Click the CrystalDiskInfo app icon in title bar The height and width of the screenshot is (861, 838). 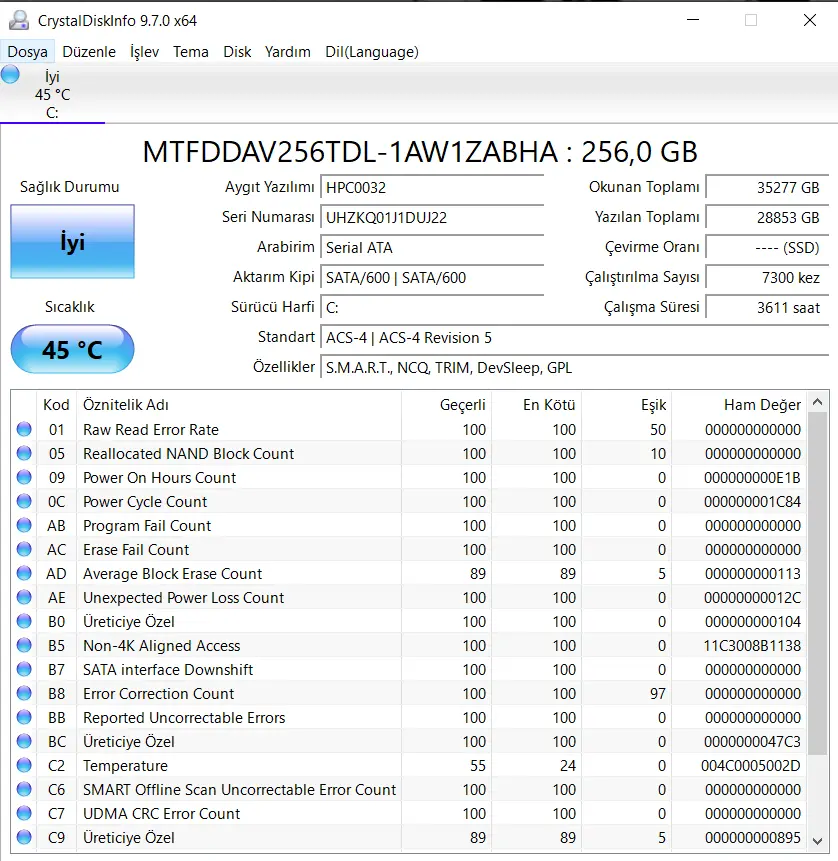19,20
